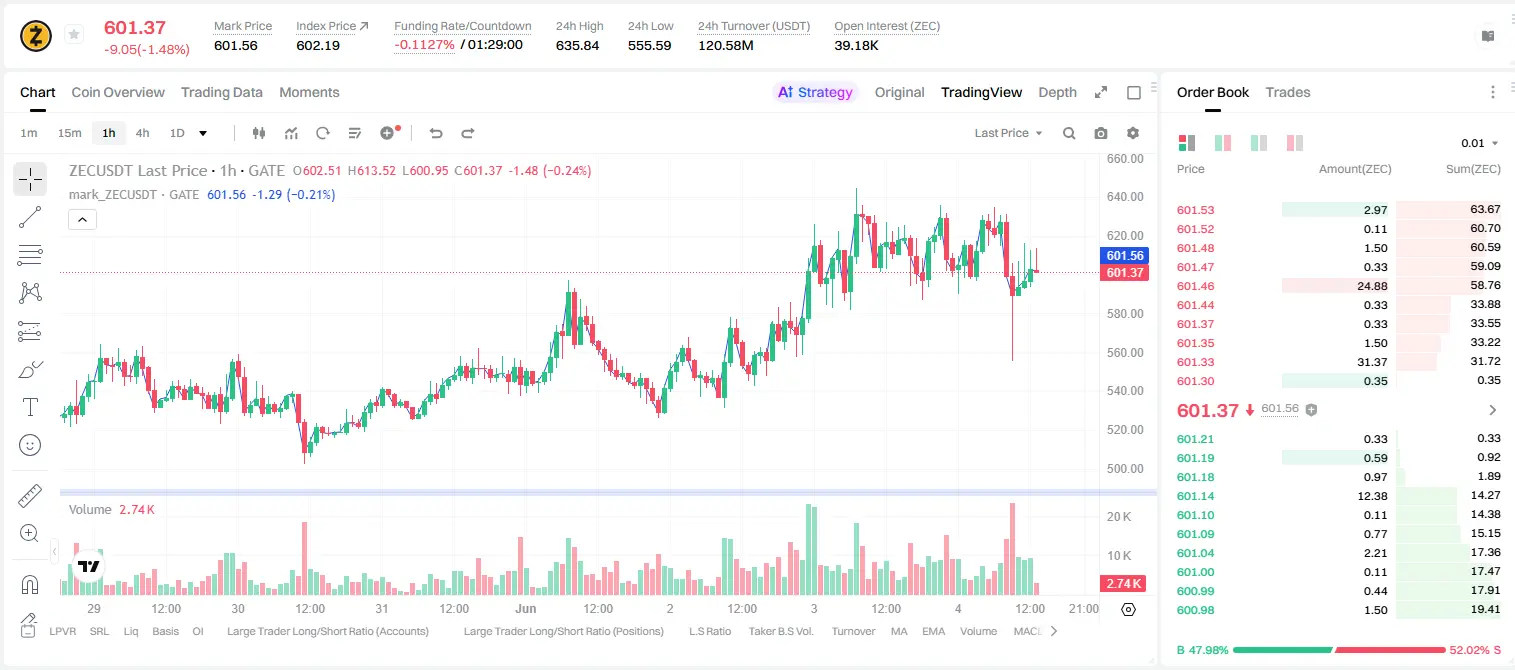This screenshot has width=1515, height=670.
Task: Activate the magnet snap mode
Action: 30,585
